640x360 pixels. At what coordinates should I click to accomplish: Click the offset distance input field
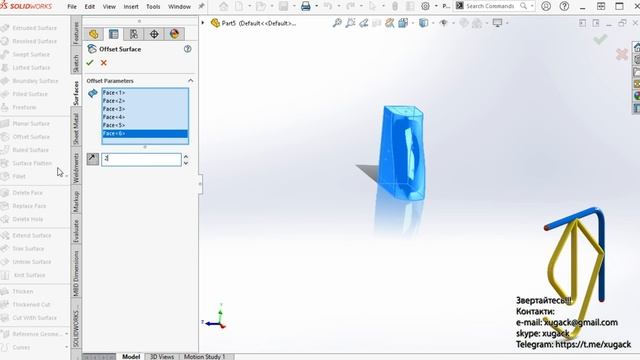tap(141, 159)
